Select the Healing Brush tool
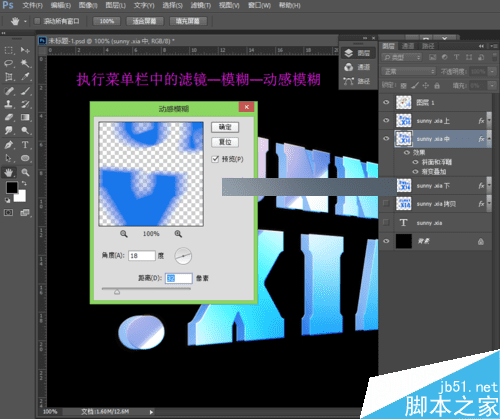Screen dimensions: 500x419 [9, 91]
